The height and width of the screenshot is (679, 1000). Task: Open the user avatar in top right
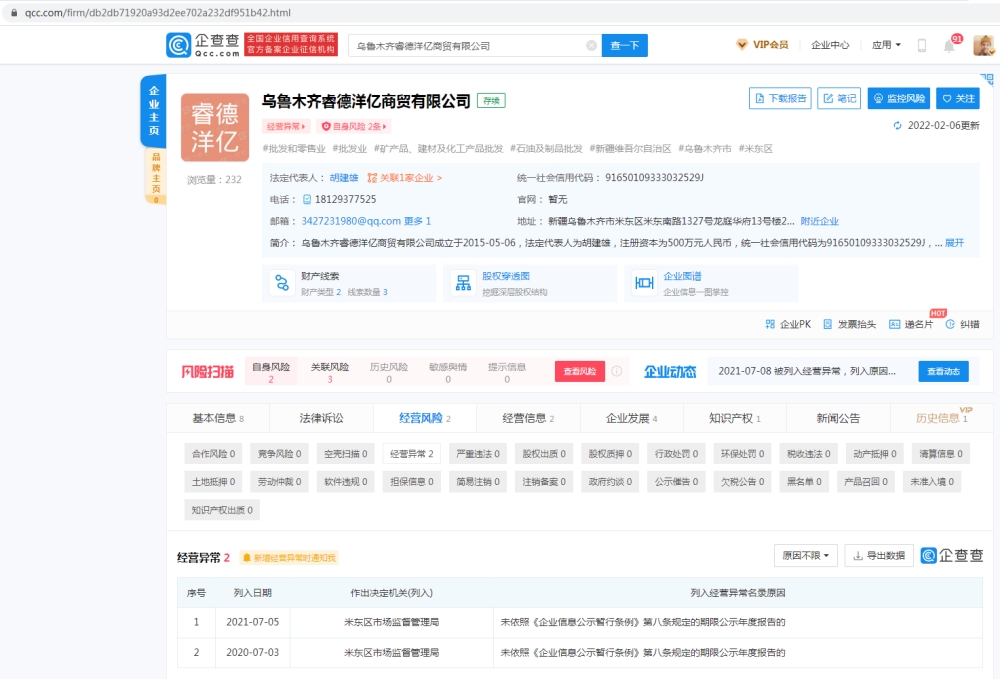[x=983, y=45]
